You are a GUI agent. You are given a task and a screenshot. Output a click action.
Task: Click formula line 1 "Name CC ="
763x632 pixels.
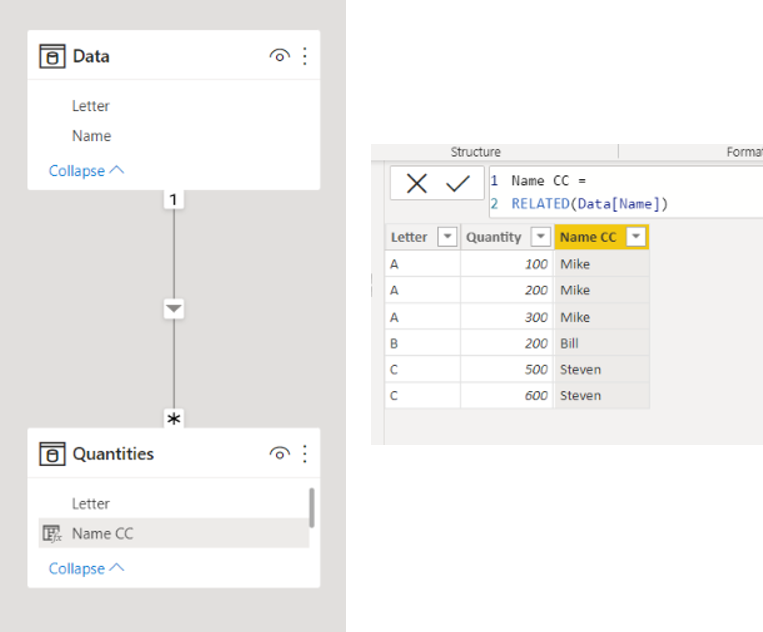pos(548,181)
